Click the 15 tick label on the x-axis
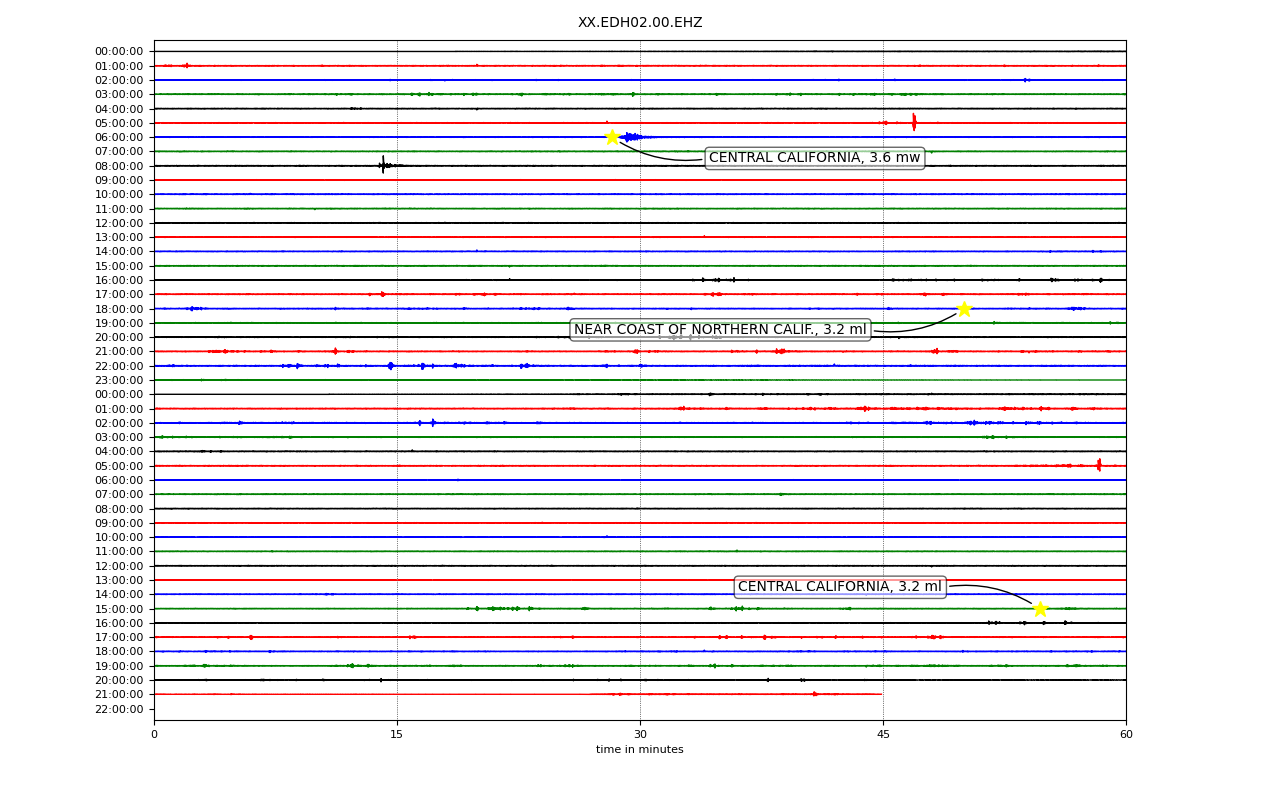Viewport: 1280px width, 800px height. click(x=397, y=735)
